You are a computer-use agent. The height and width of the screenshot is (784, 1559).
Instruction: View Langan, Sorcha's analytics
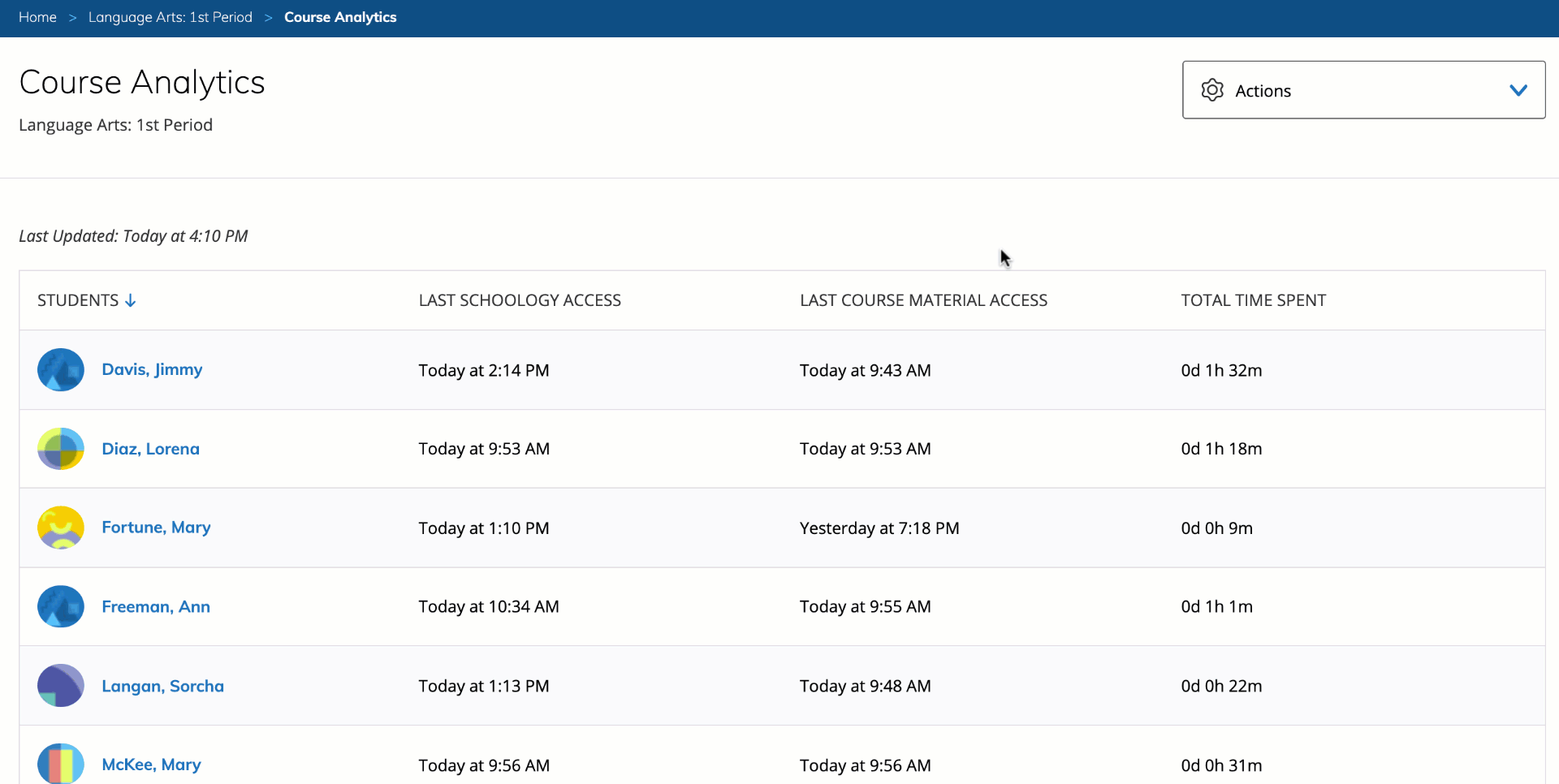[162, 686]
